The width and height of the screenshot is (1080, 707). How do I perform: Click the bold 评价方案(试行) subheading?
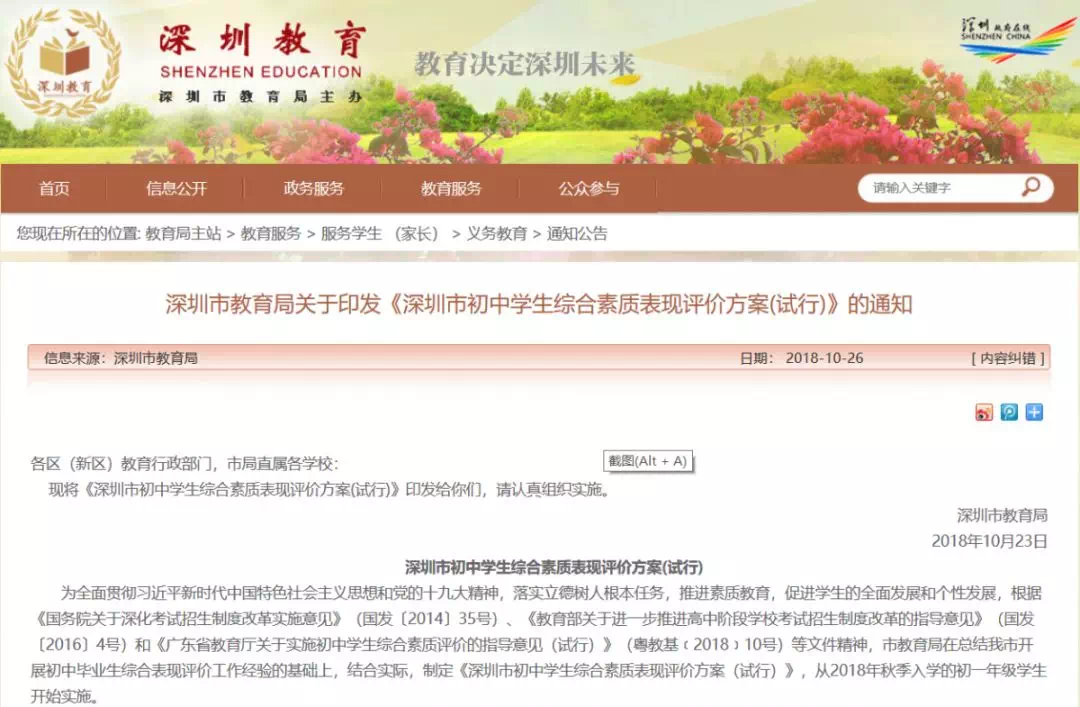(554, 567)
